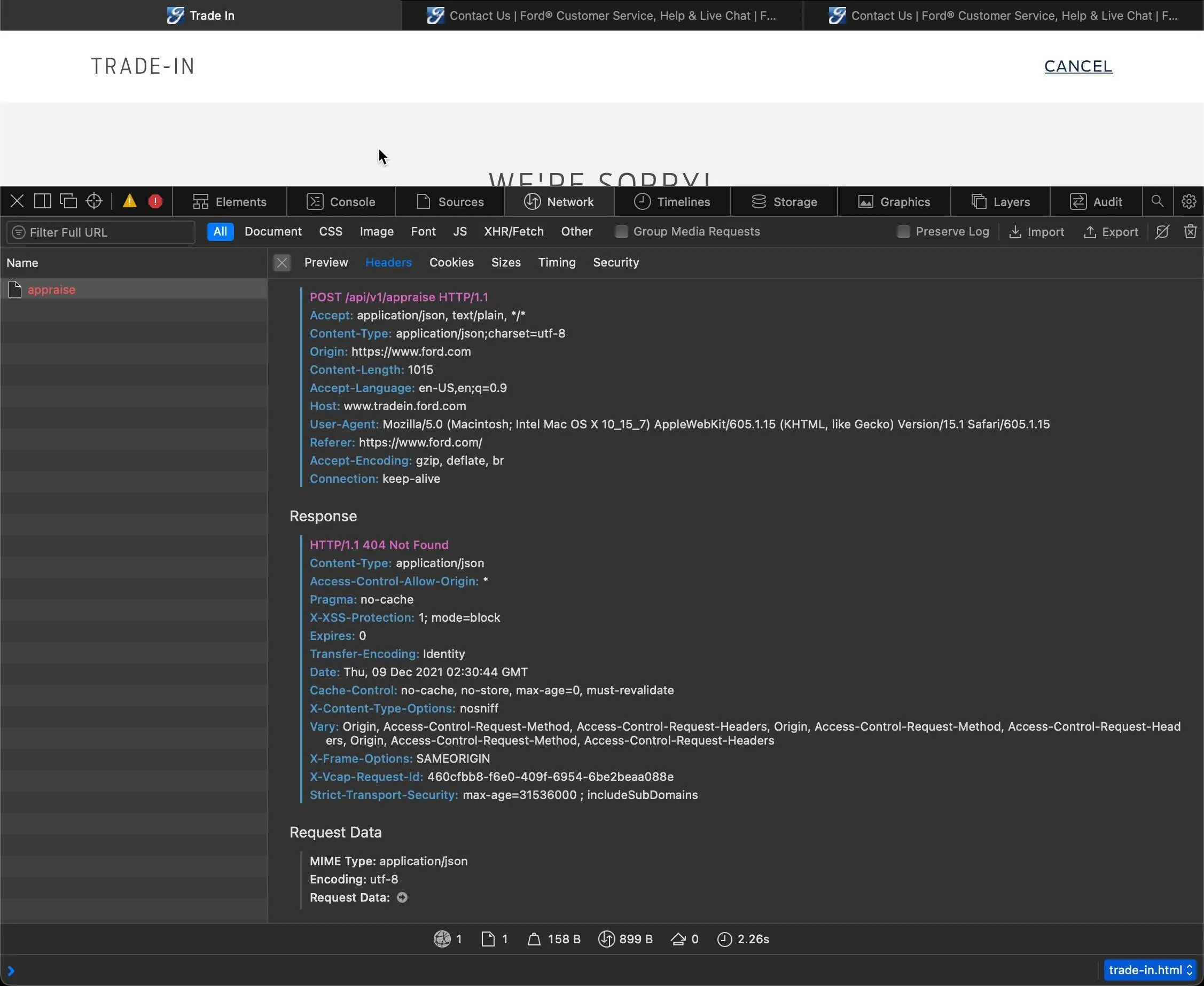This screenshot has width=1204, height=986.
Task: Click the X-Vcap-Request-Id header value
Action: coord(550,777)
